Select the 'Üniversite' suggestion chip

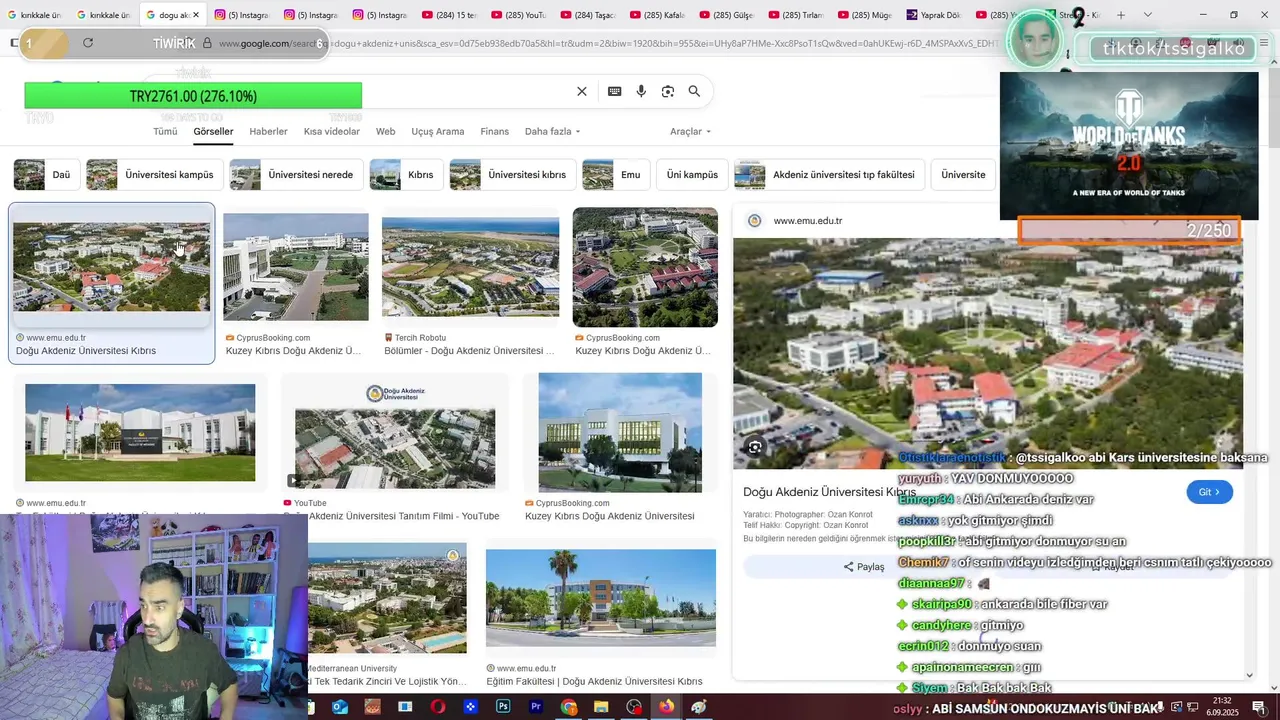pyautogui.click(x=963, y=174)
